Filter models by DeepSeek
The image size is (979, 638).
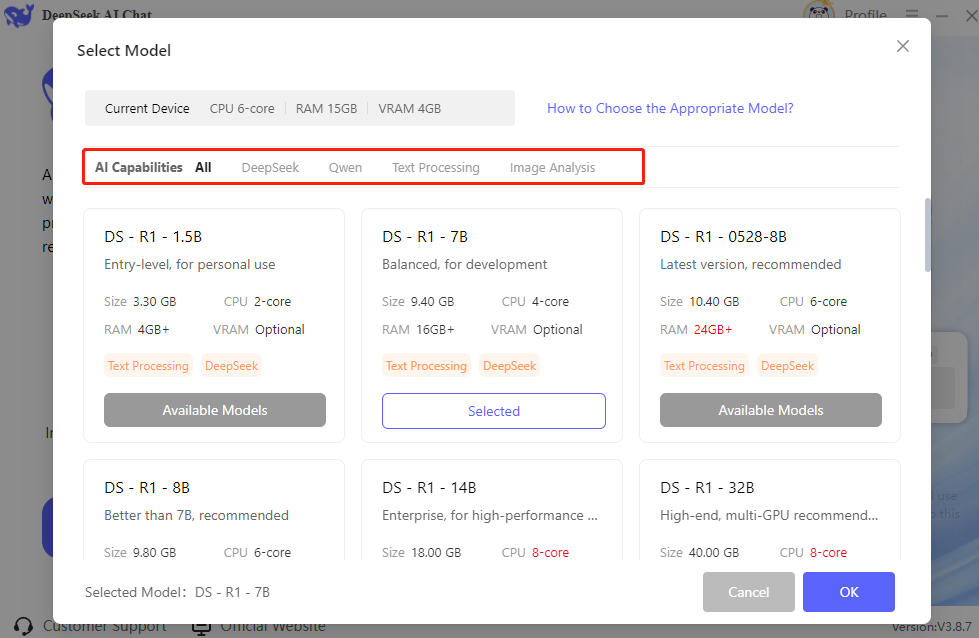(x=270, y=167)
